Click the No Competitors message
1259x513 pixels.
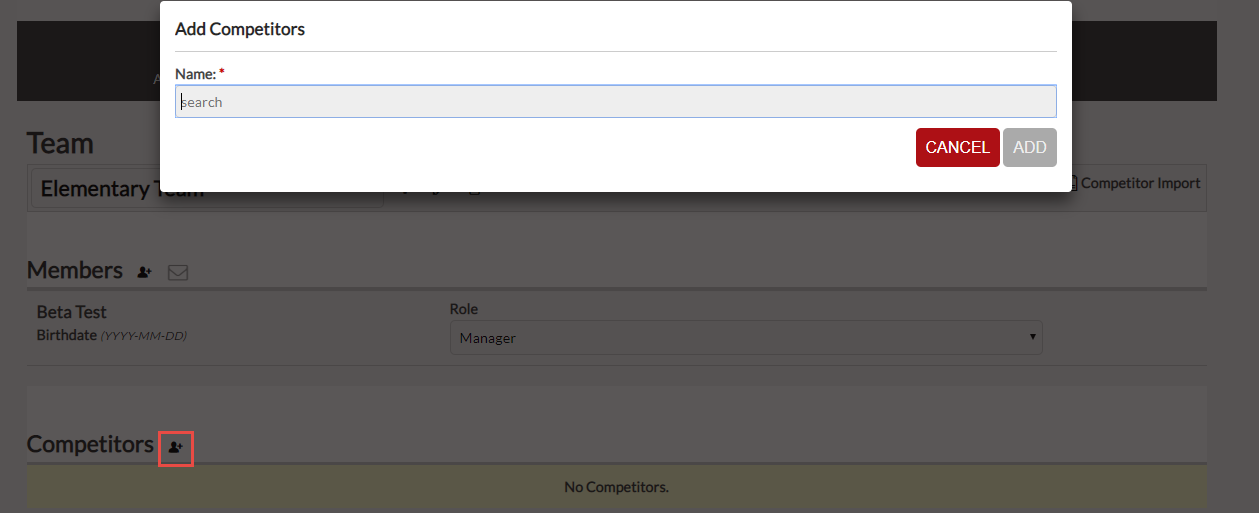617,487
